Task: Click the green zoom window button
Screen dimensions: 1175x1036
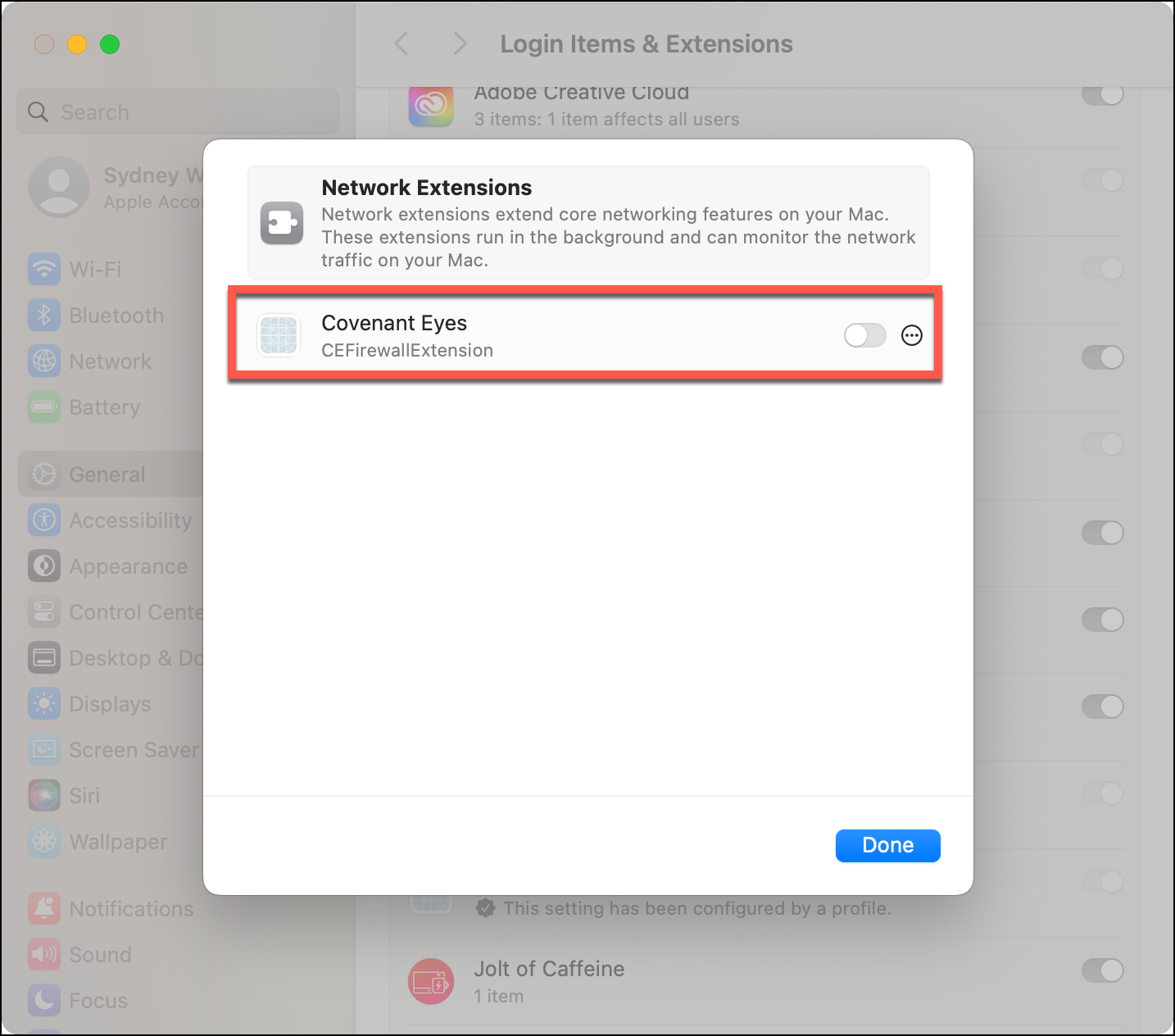Action: 110,44
